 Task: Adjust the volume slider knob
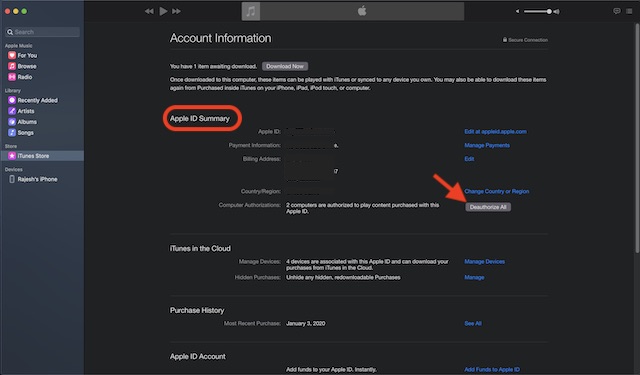[x=549, y=11]
